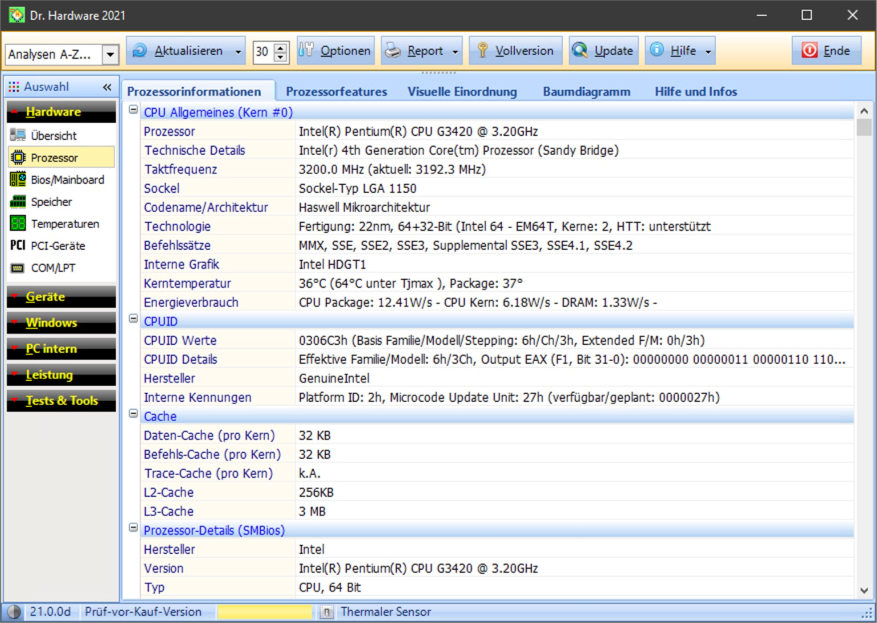877x623 pixels.
Task: Increase the refresh interval spinner value
Action: tap(281, 46)
